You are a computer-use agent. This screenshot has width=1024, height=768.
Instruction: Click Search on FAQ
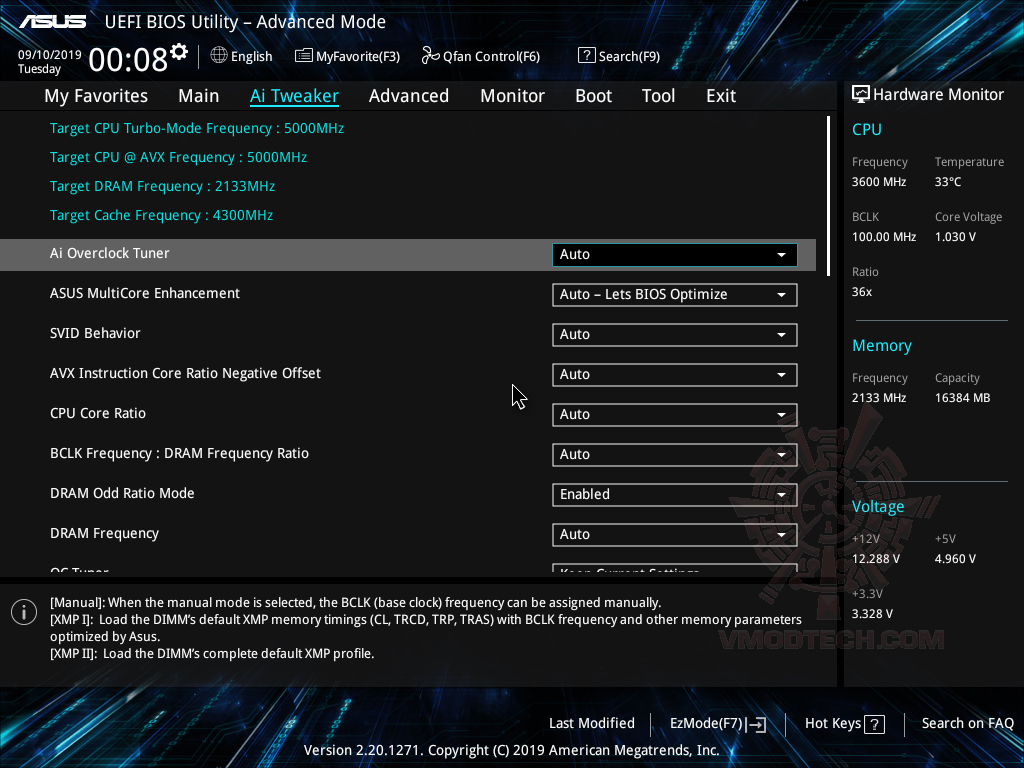point(967,723)
